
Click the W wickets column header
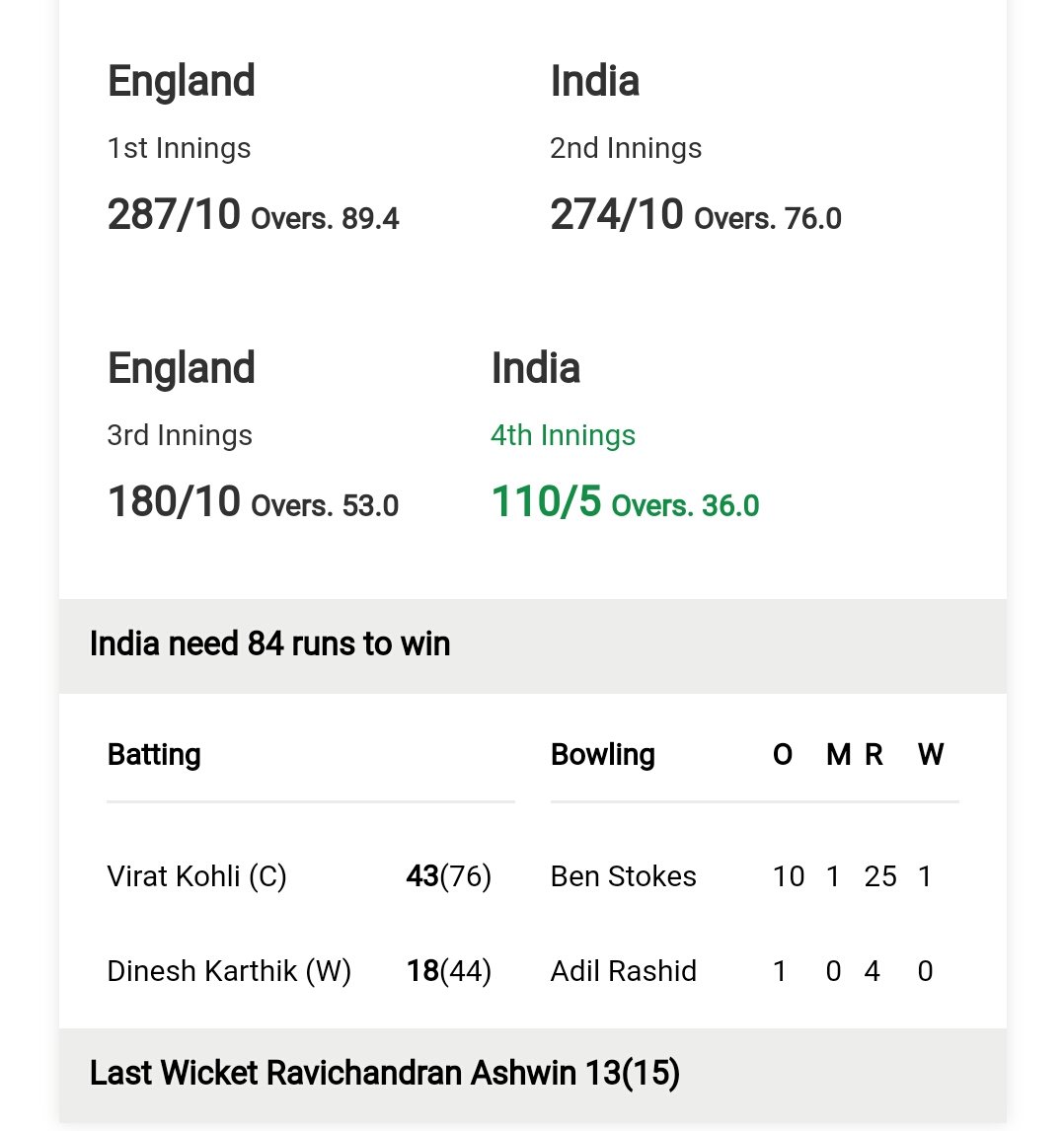pos(931,754)
